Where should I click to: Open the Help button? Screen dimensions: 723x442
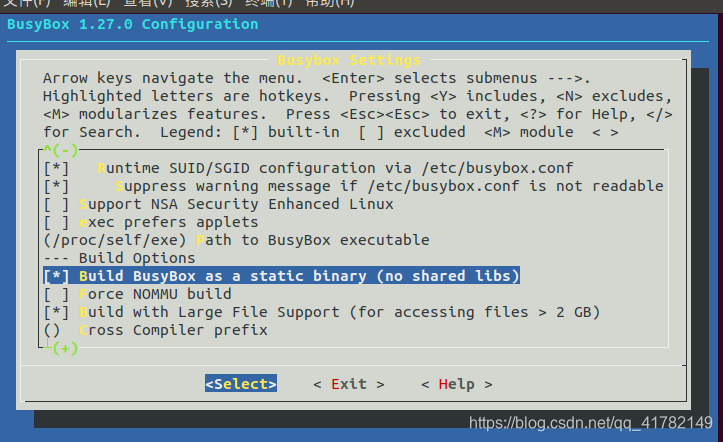456,384
